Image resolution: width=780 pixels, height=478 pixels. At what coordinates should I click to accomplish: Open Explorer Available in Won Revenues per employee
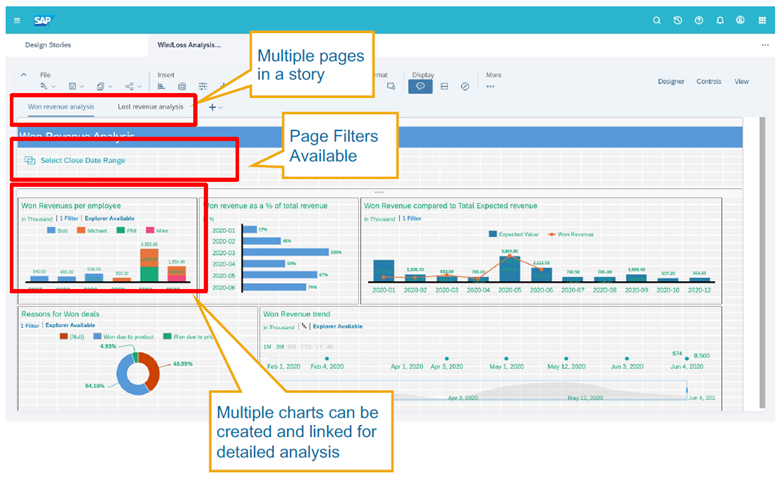click(x=109, y=218)
